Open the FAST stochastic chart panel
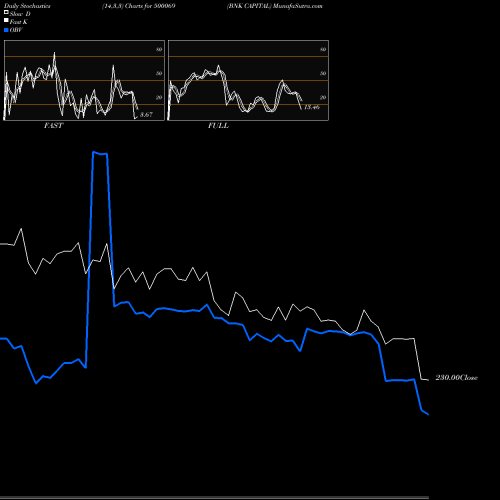Image resolution: width=500 pixels, height=500 pixels. pos(84,80)
